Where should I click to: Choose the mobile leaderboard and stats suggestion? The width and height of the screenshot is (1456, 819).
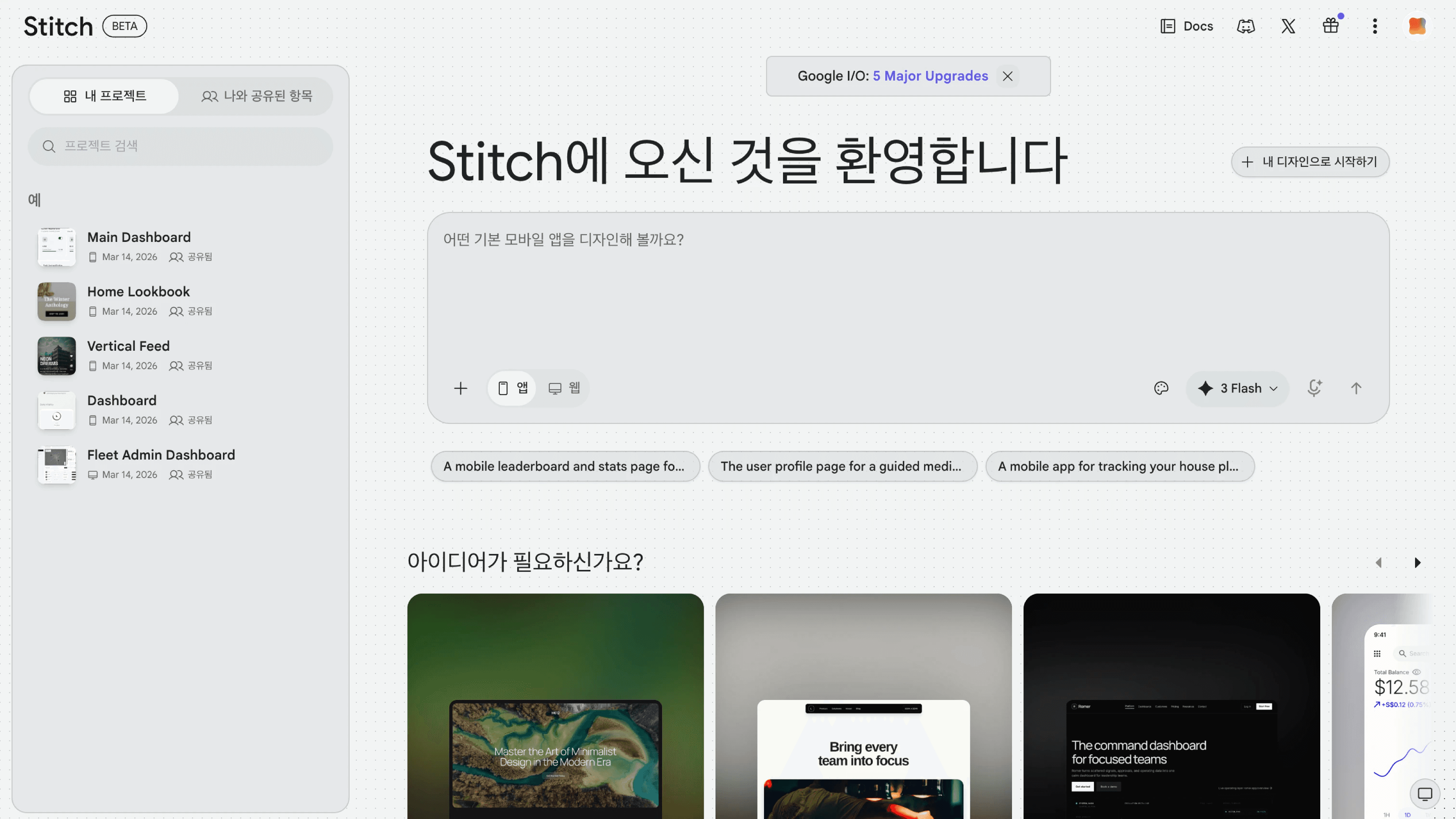pos(565,466)
